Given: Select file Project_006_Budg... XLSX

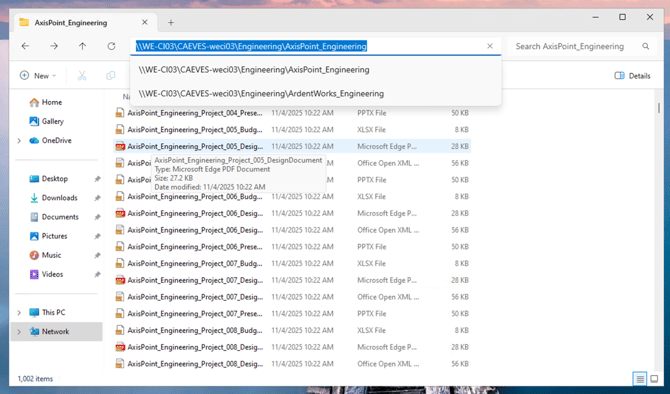Looking at the screenshot, I should coord(292,197).
